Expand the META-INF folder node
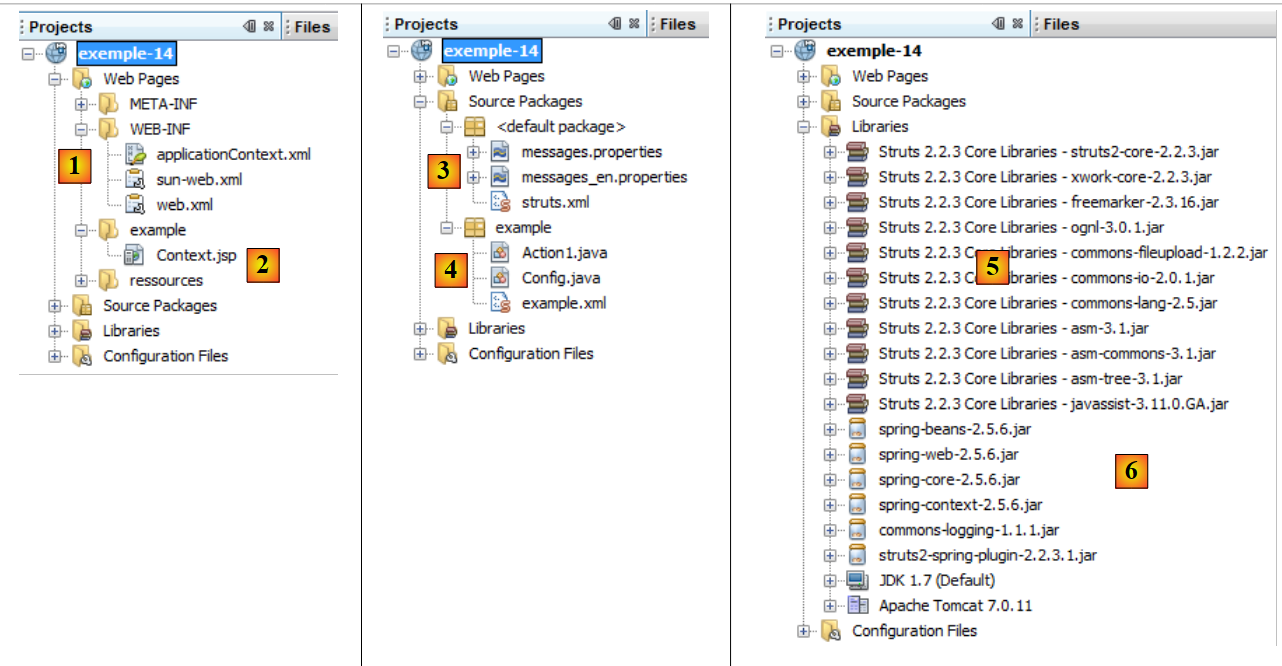The width and height of the screenshot is (1282, 666). coord(82,104)
